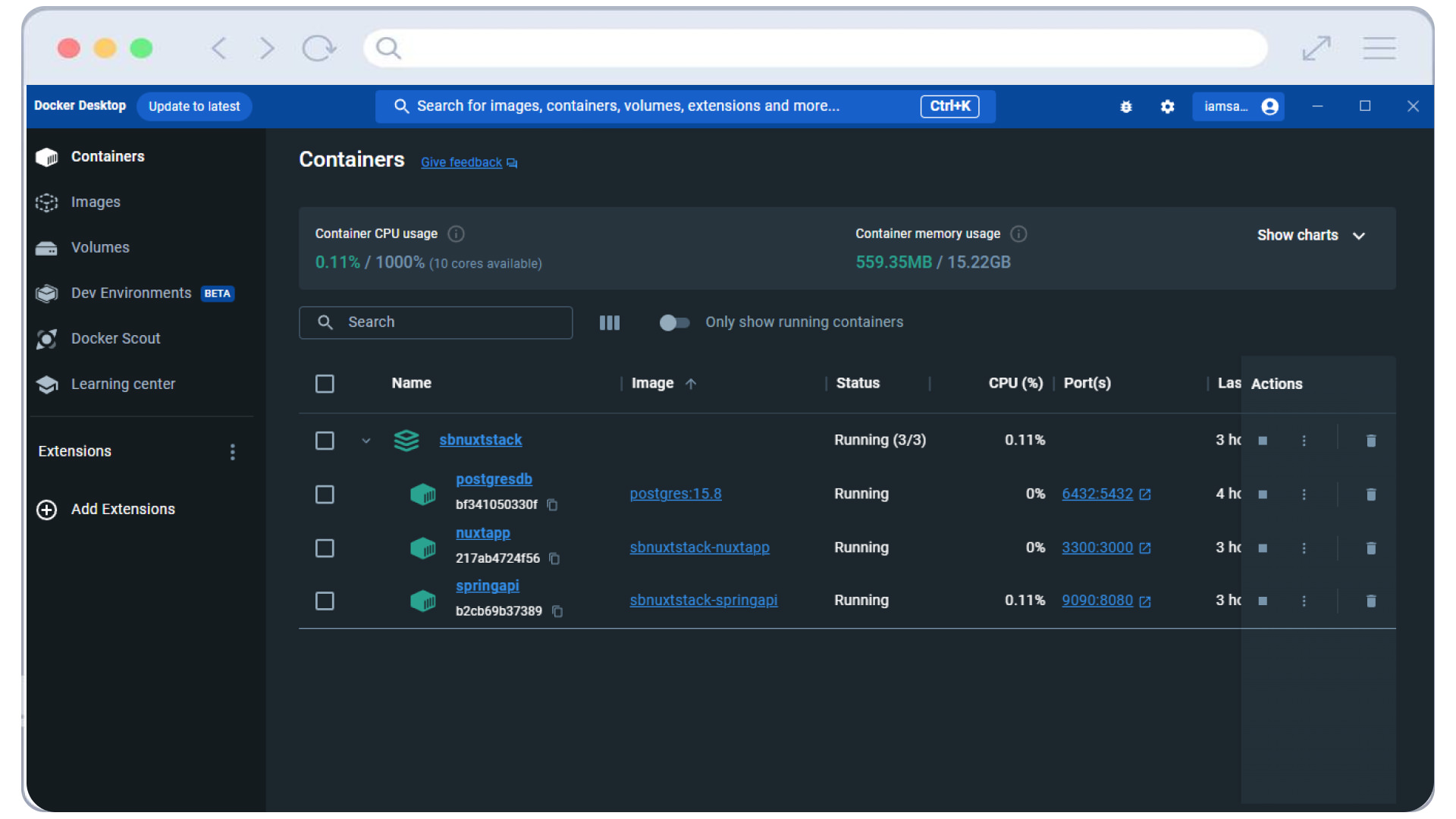Delete the nuxtapp container

click(x=1371, y=548)
